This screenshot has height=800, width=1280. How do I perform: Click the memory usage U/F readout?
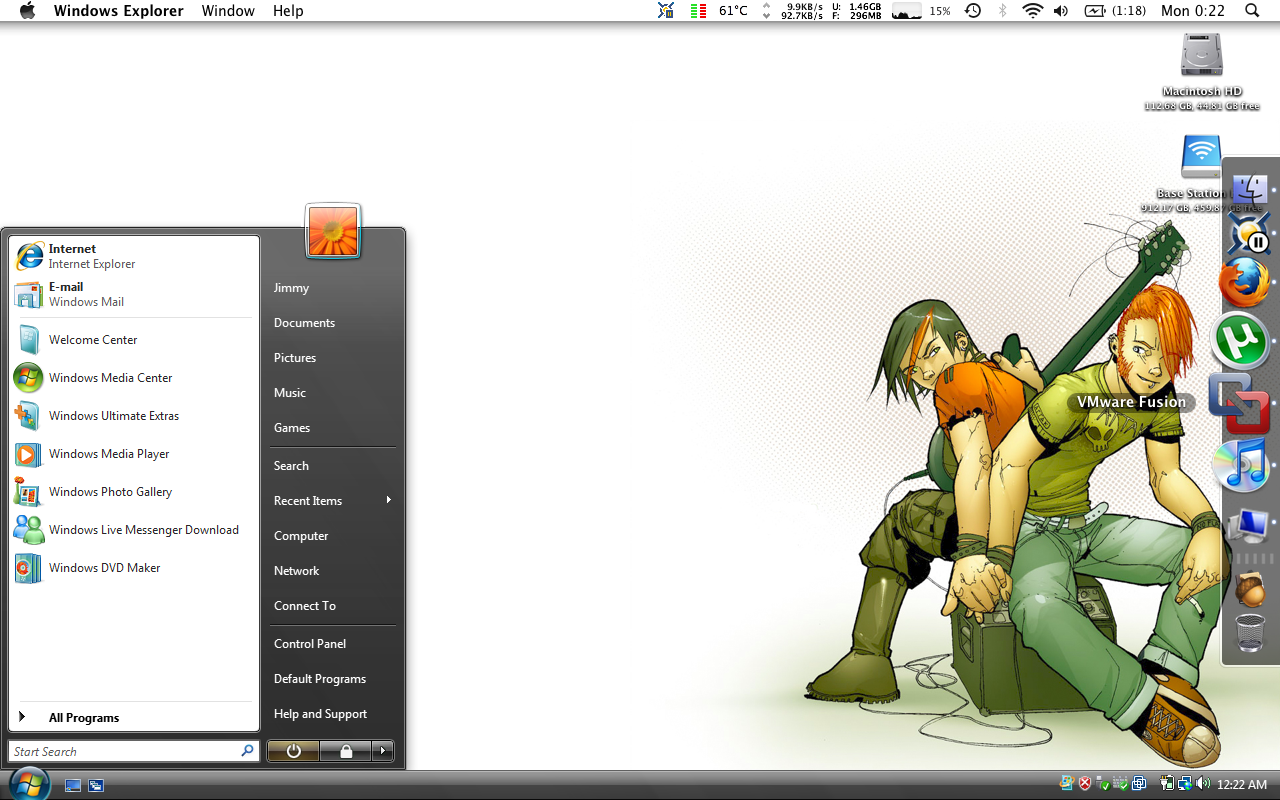pyautogui.click(x=857, y=11)
